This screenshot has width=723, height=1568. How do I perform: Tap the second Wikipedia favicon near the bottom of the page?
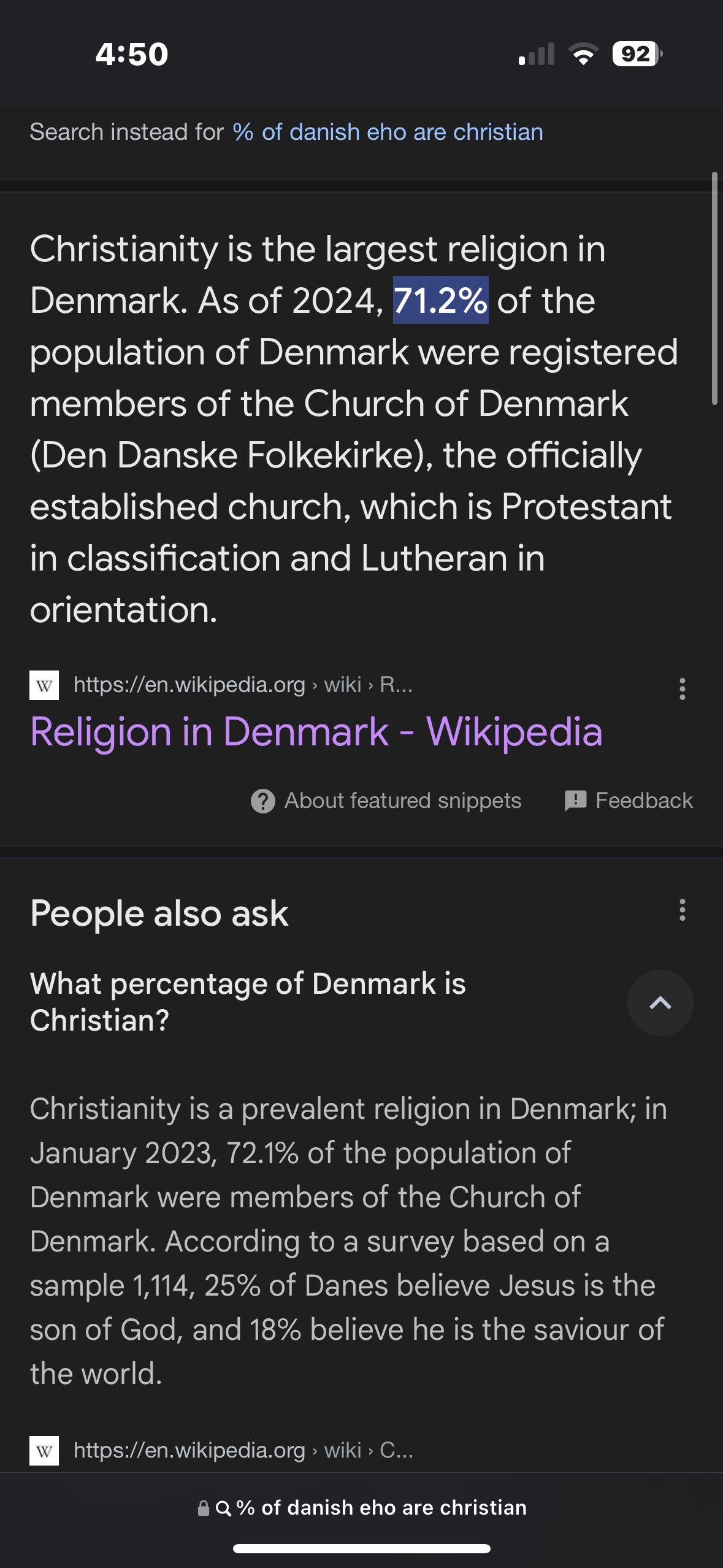click(x=44, y=1451)
